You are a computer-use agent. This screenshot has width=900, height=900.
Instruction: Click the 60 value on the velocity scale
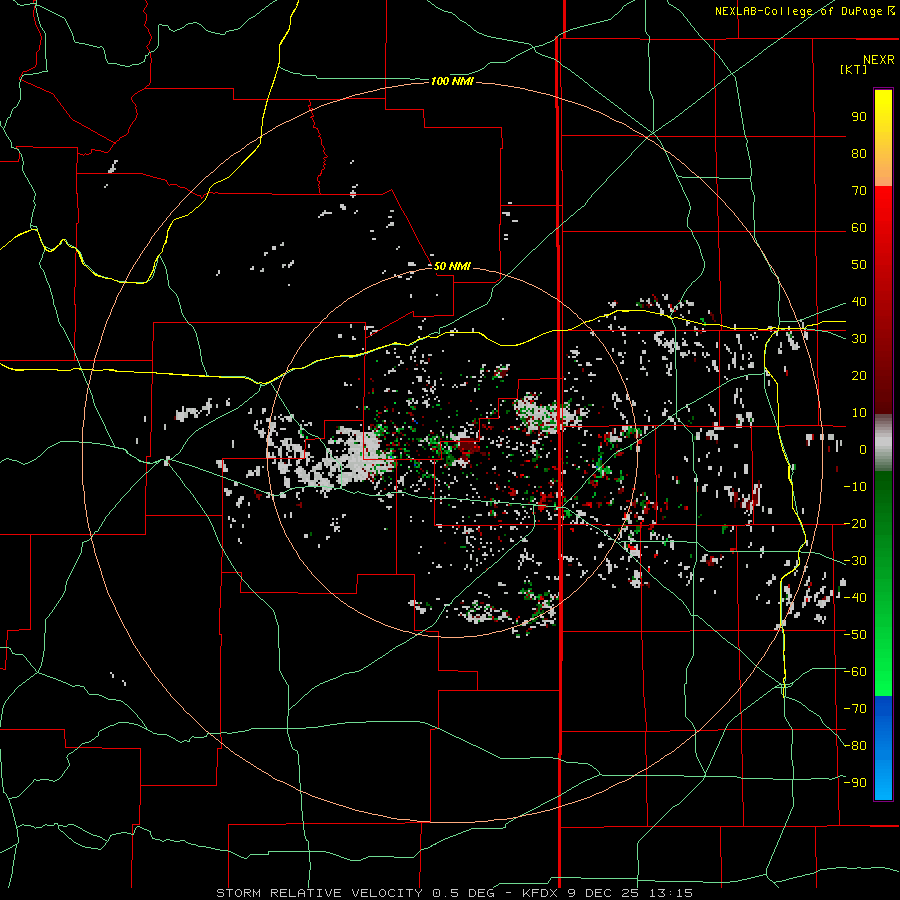pyautogui.click(x=859, y=228)
